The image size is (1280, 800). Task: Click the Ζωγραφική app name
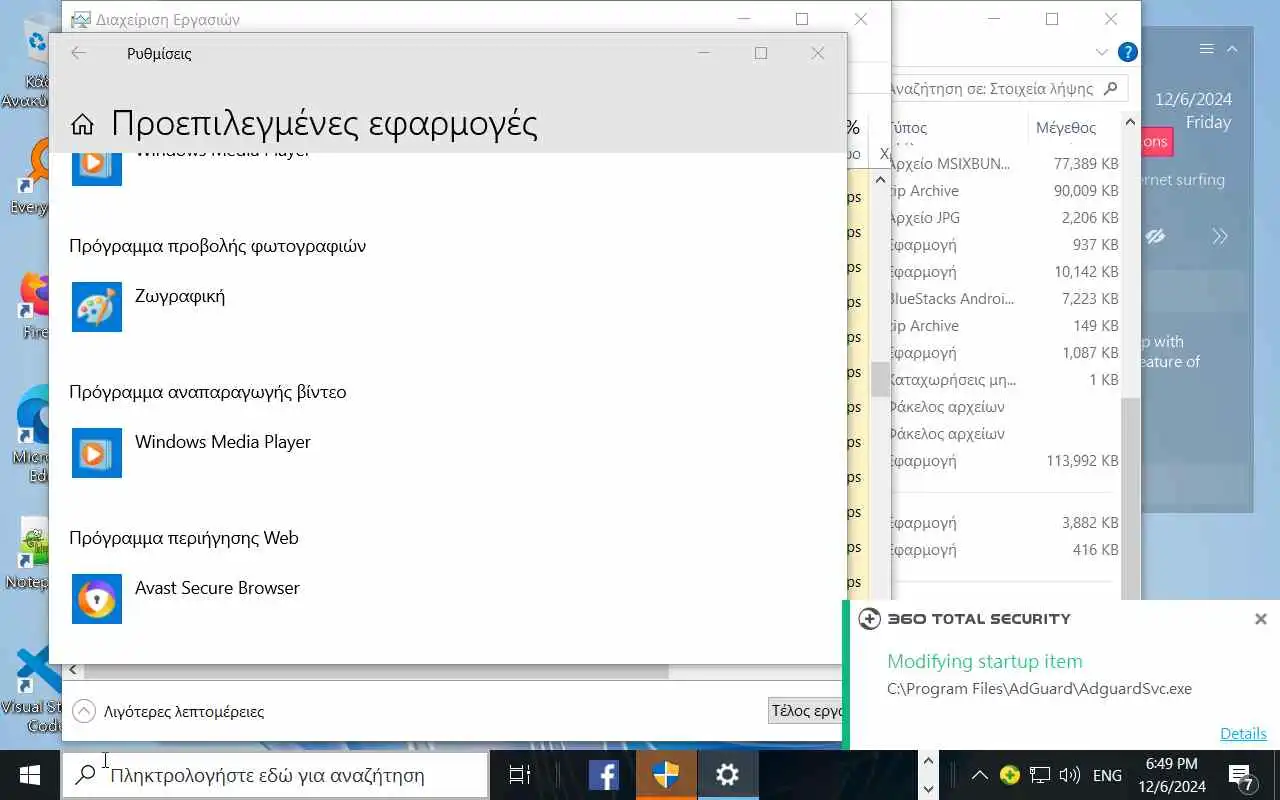180,296
